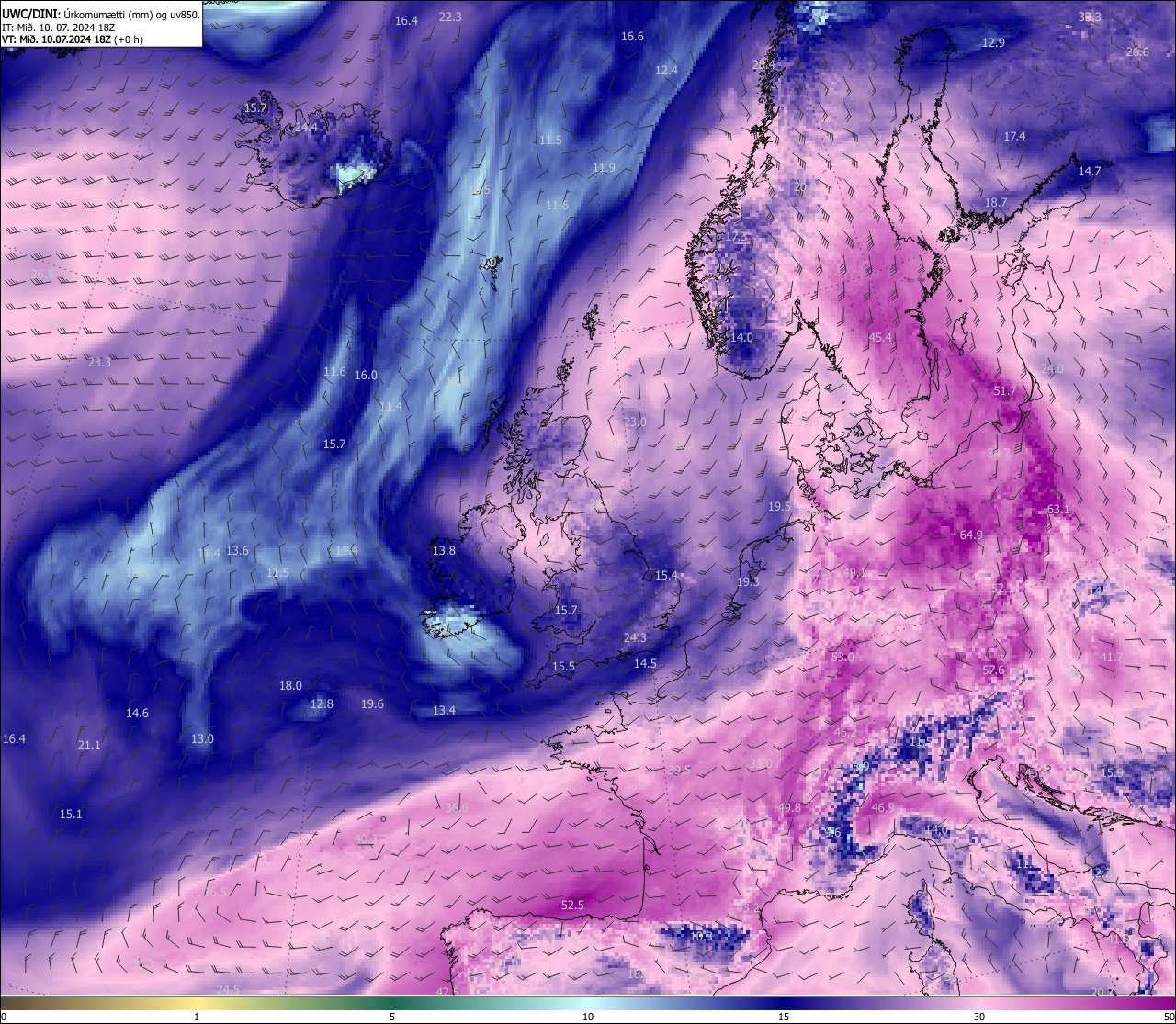Click the 49.8 value west of the Alps

coord(789,807)
